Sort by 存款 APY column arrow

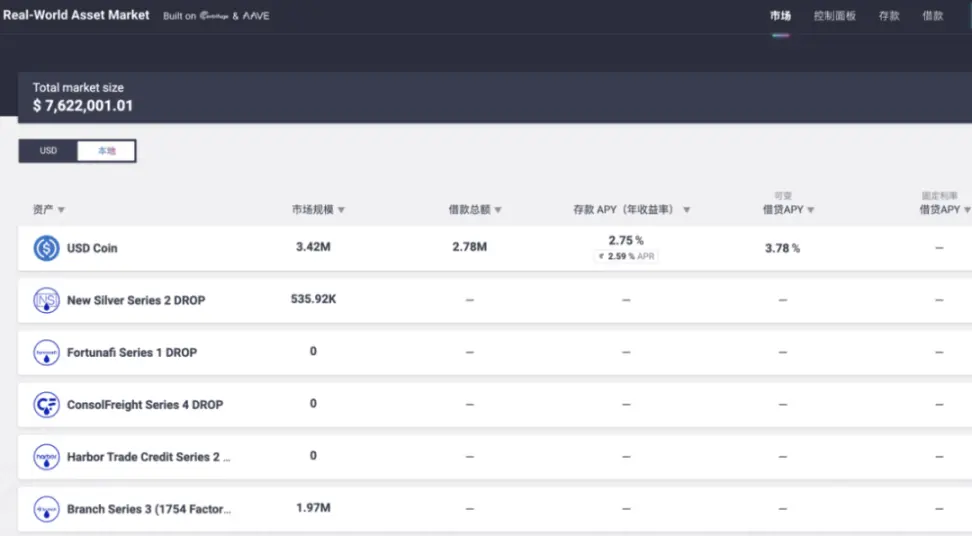[x=686, y=209]
